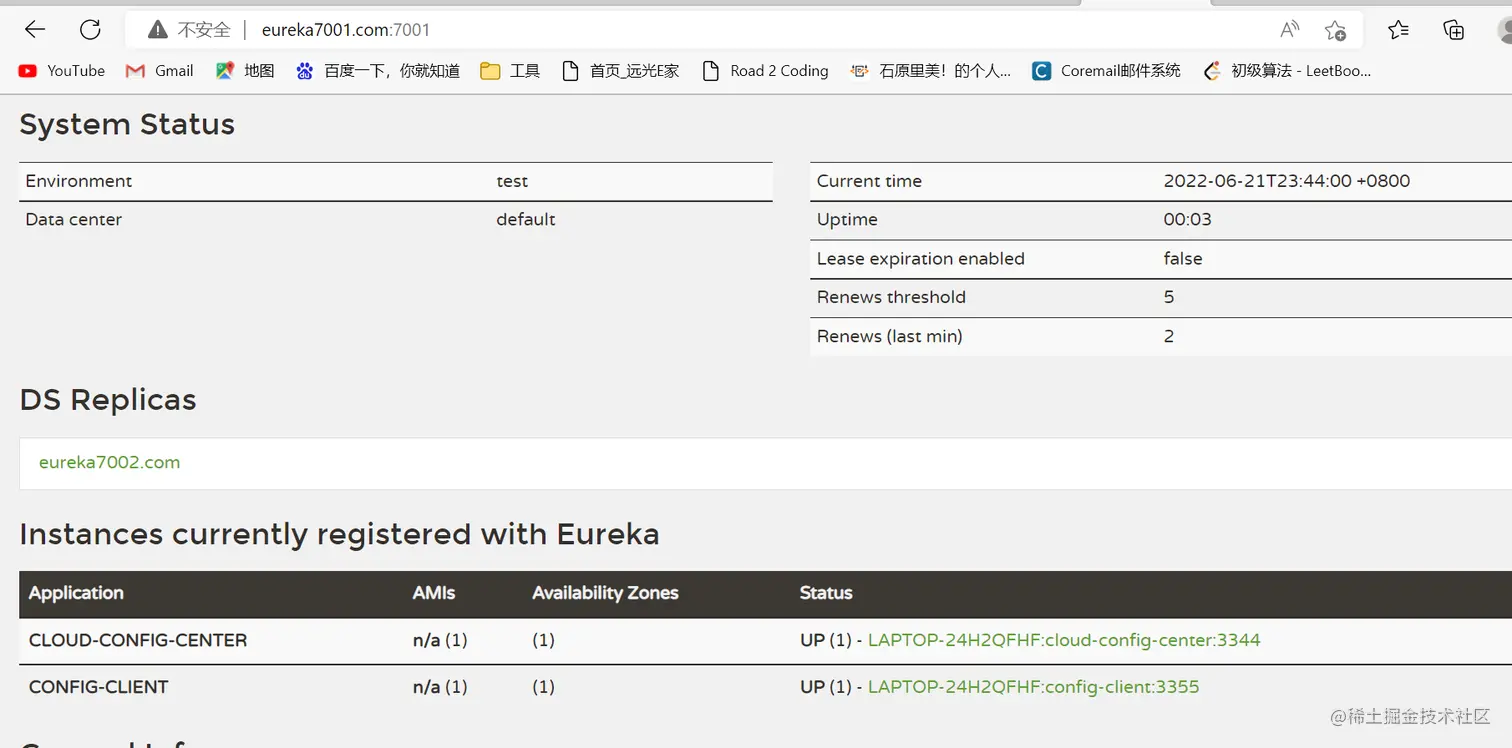This screenshot has width=1512, height=748.
Task: Add this page to favorites star-plus icon
Action: 1335,30
